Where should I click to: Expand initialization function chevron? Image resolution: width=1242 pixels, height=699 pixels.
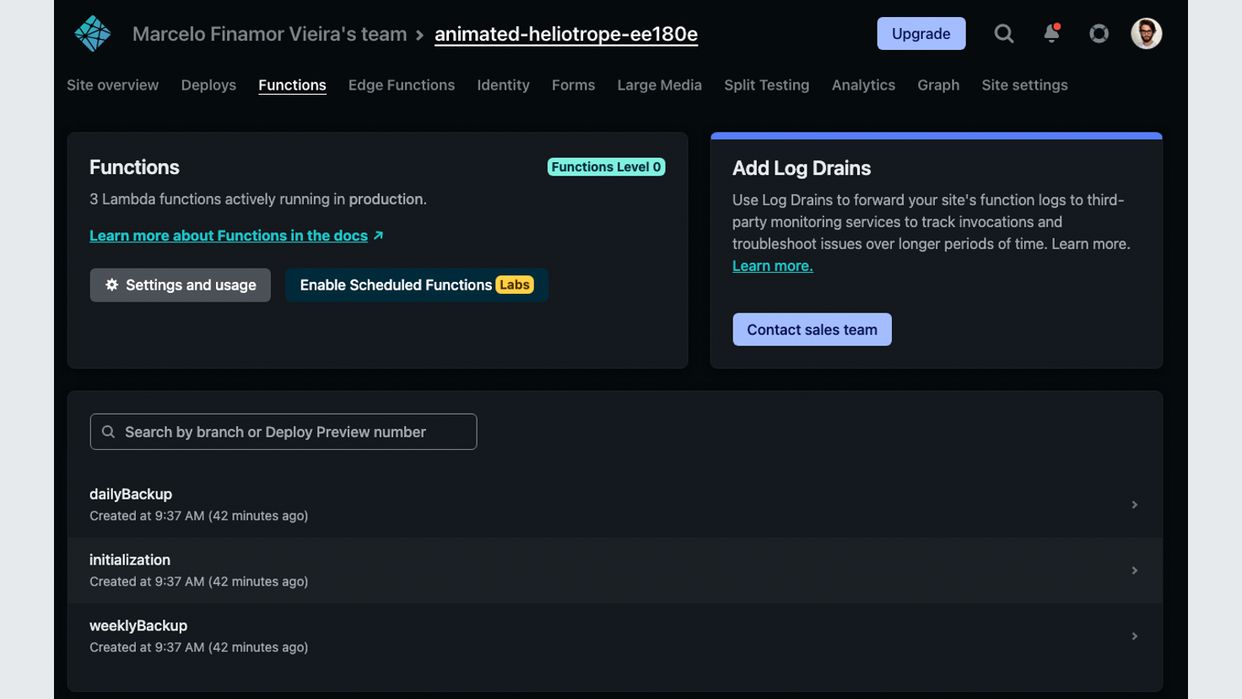click(1134, 571)
